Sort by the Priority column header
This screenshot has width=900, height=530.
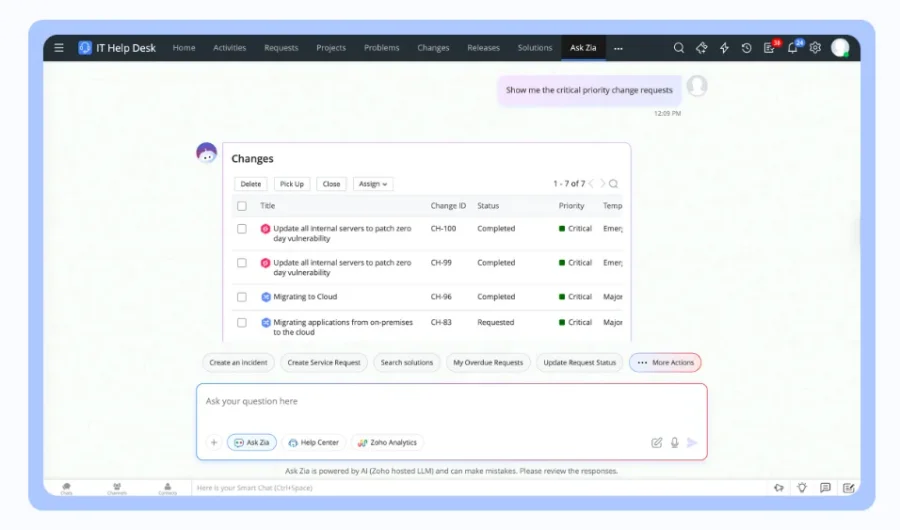(x=572, y=206)
